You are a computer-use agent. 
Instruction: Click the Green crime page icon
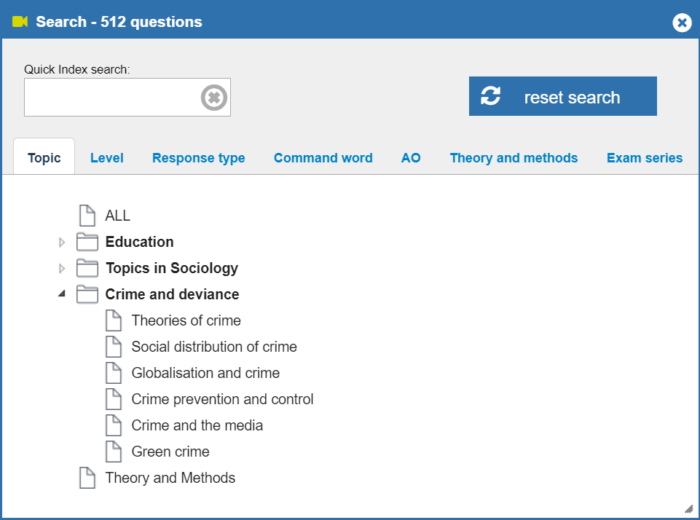(x=113, y=451)
